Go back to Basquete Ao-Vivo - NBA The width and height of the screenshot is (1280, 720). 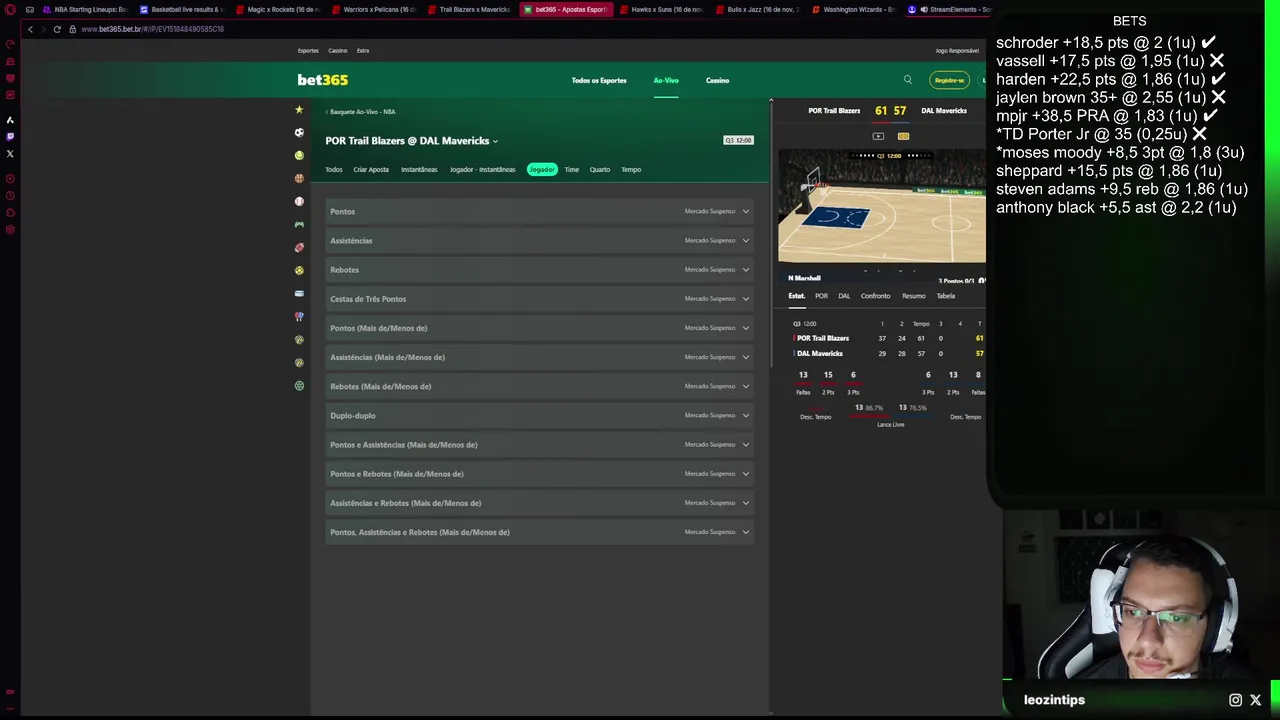(361, 112)
